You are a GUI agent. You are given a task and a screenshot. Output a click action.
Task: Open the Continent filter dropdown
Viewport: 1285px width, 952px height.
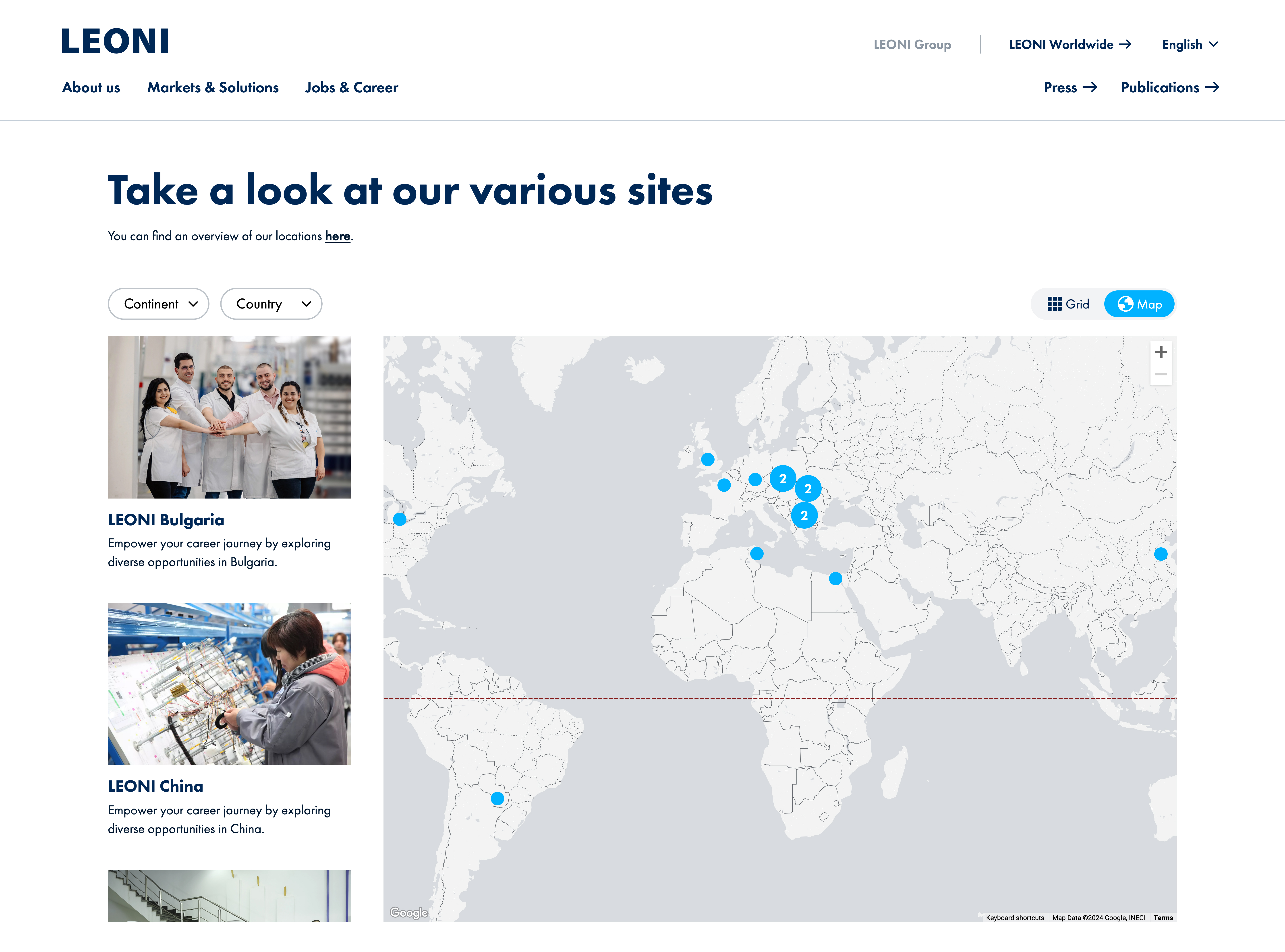pyautogui.click(x=158, y=304)
